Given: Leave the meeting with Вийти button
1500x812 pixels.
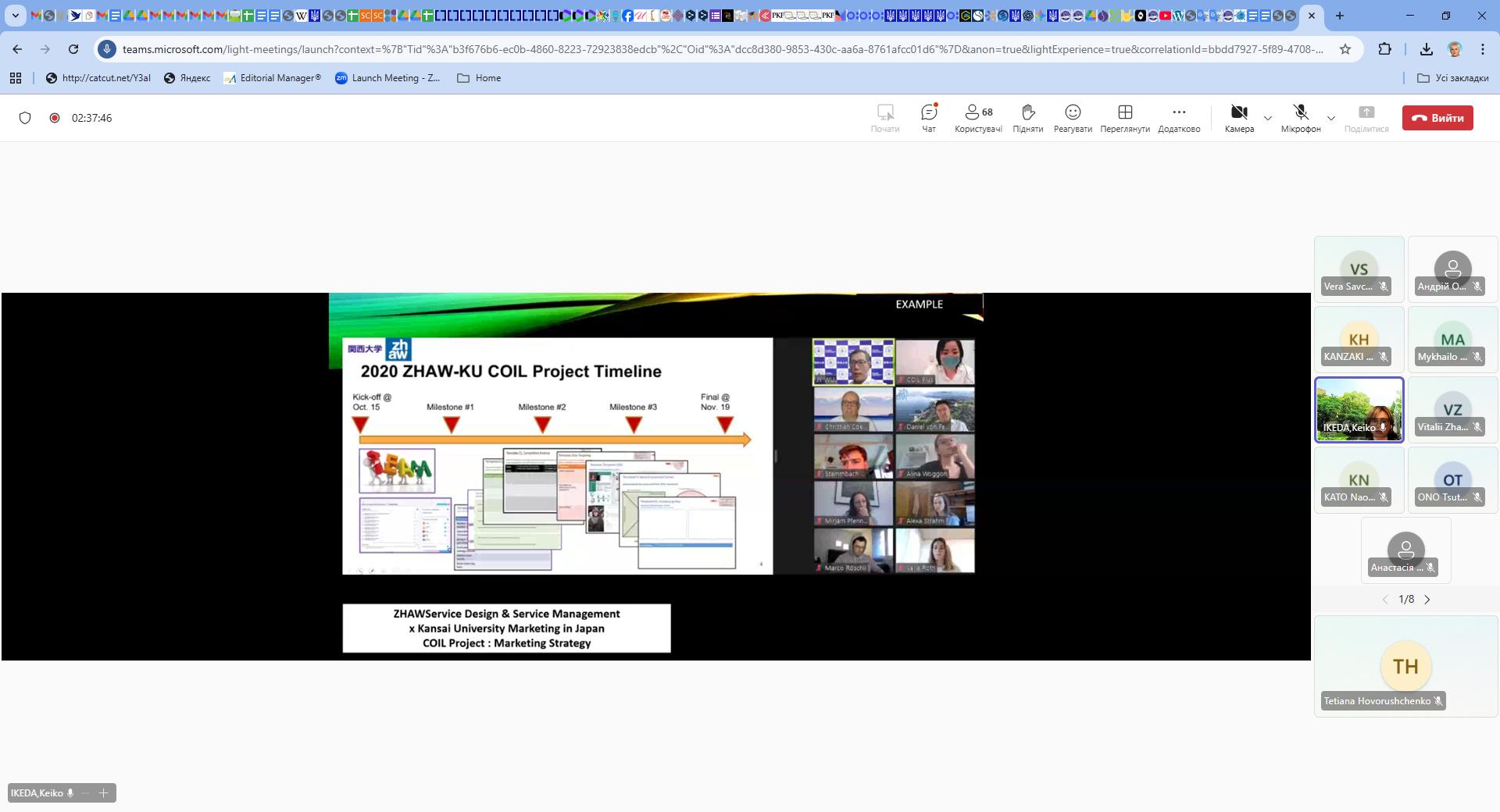Looking at the screenshot, I should (x=1437, y=118).
